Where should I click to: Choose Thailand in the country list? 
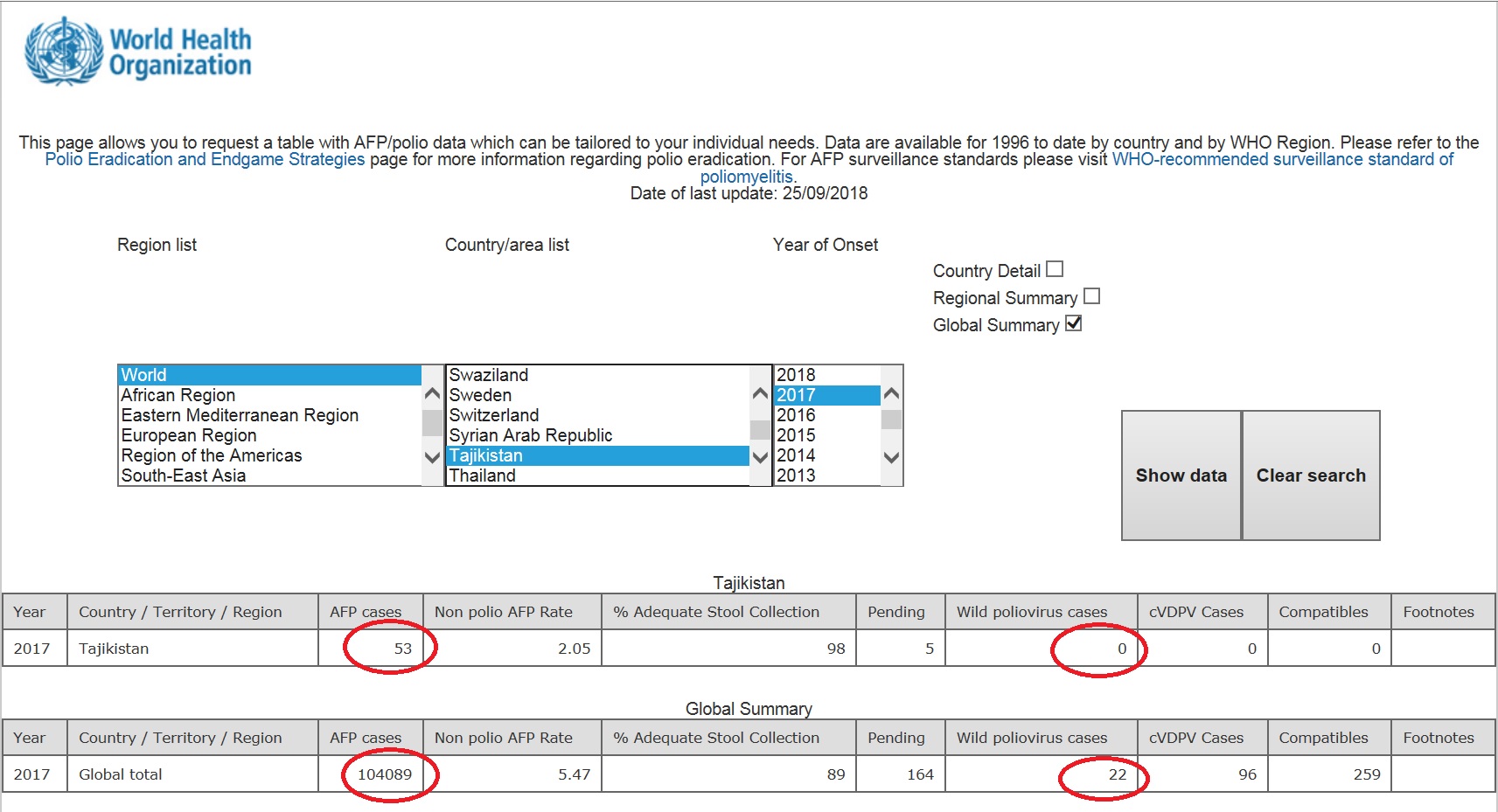point(598,475)
